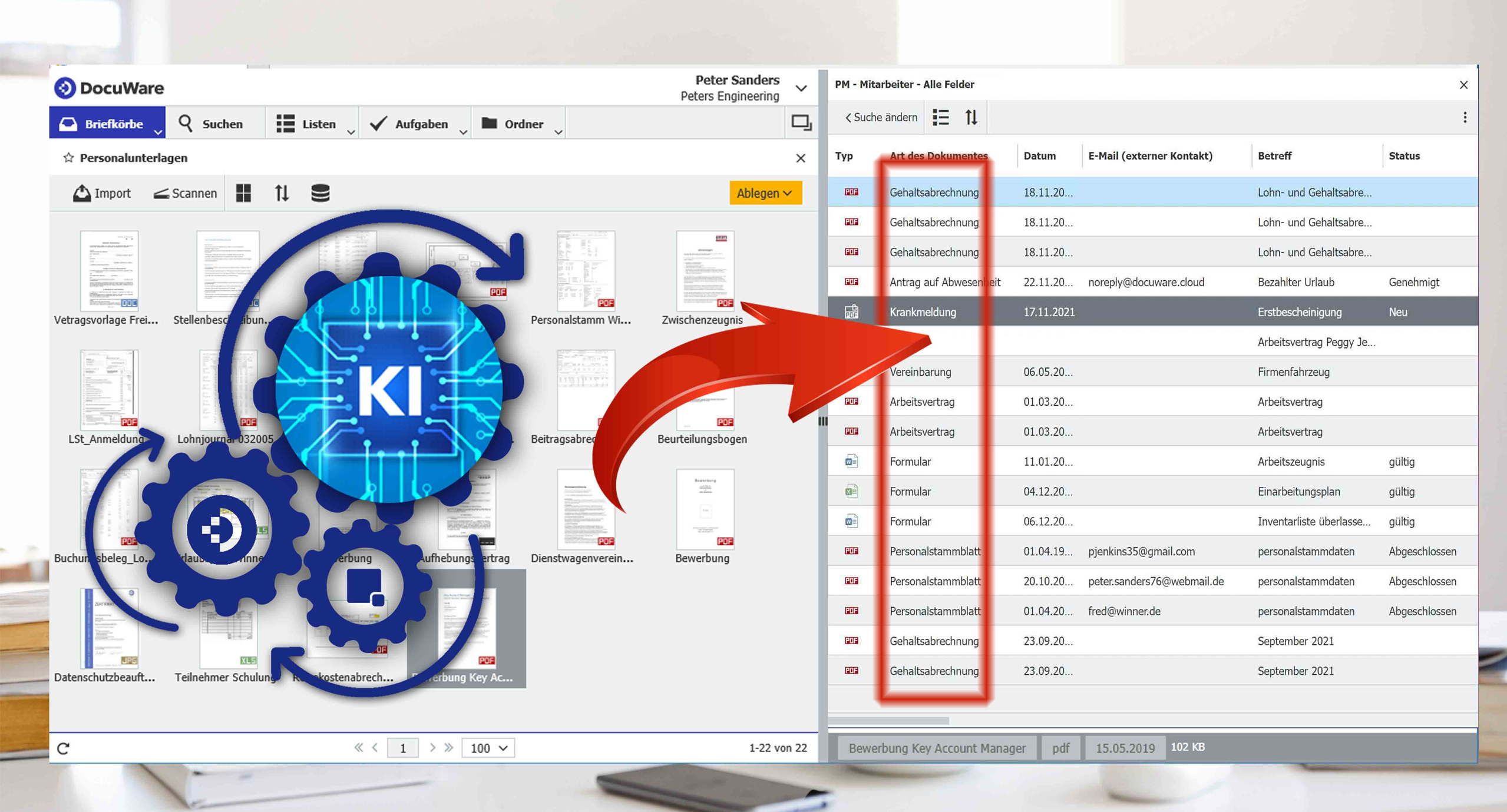The height and width of the screenshot is (812, 1507).
Task: Click the refresh icon in the basket footer
Action: pyautogui.click(x=63, y=748)
